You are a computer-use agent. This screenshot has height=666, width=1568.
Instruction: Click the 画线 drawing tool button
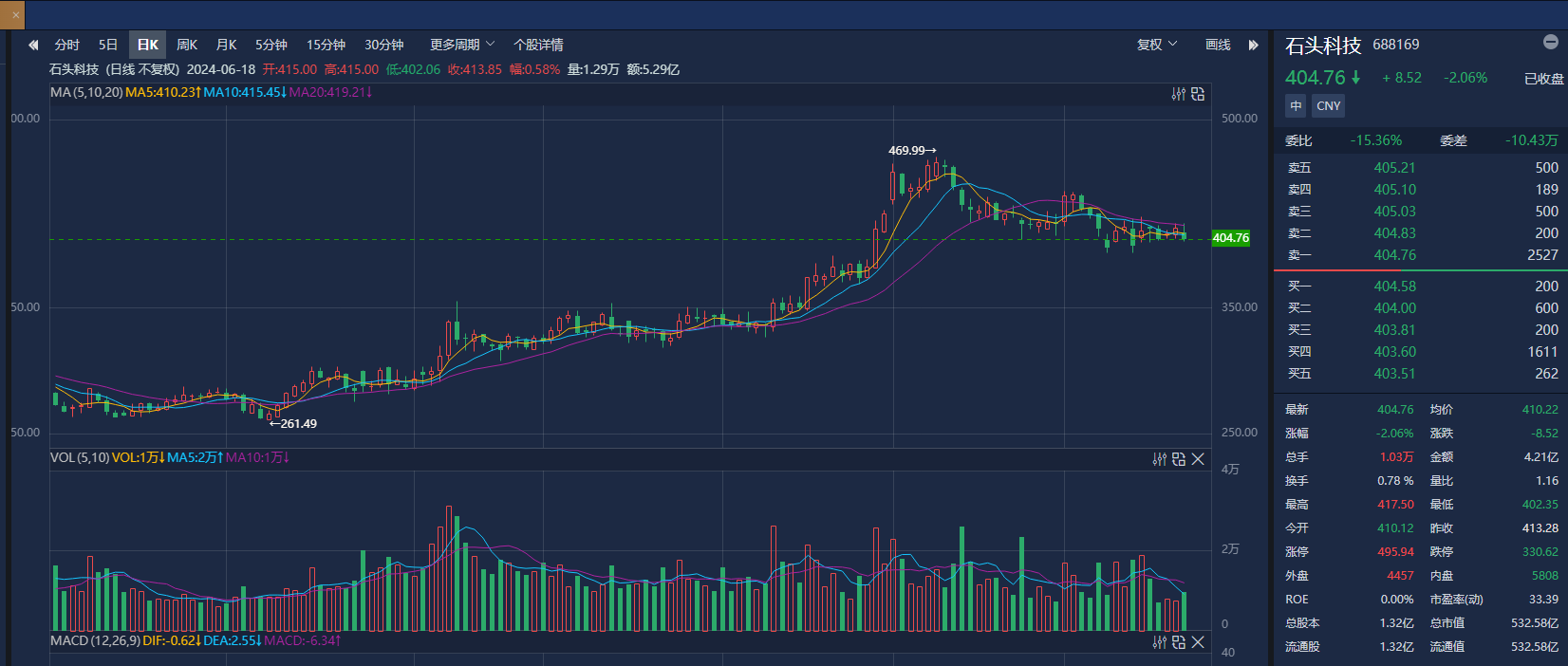[x=1218, y=45]
